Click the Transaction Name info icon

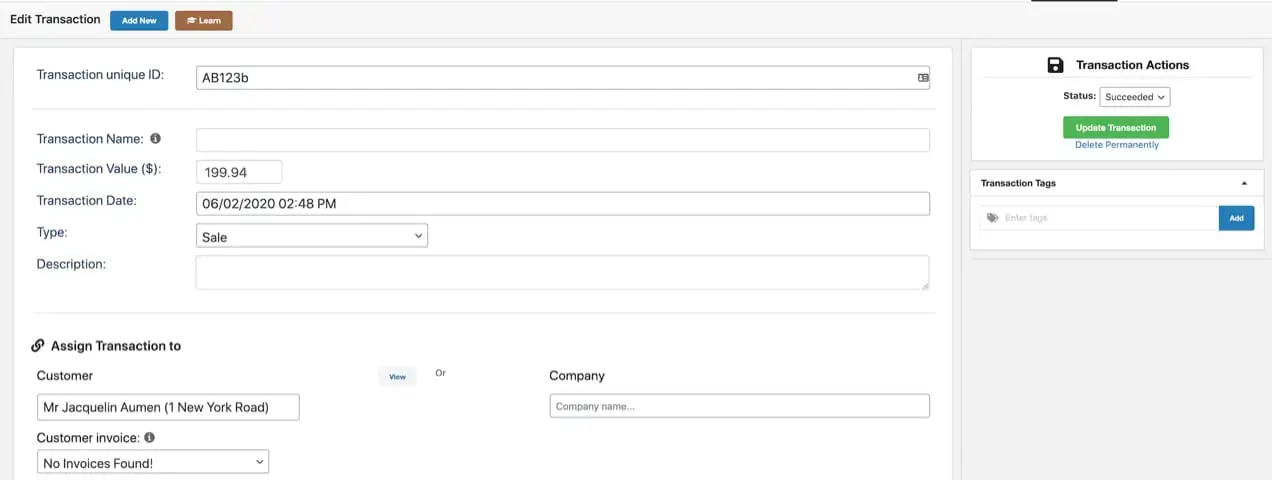pyautogui.click(x=155, y=139)
